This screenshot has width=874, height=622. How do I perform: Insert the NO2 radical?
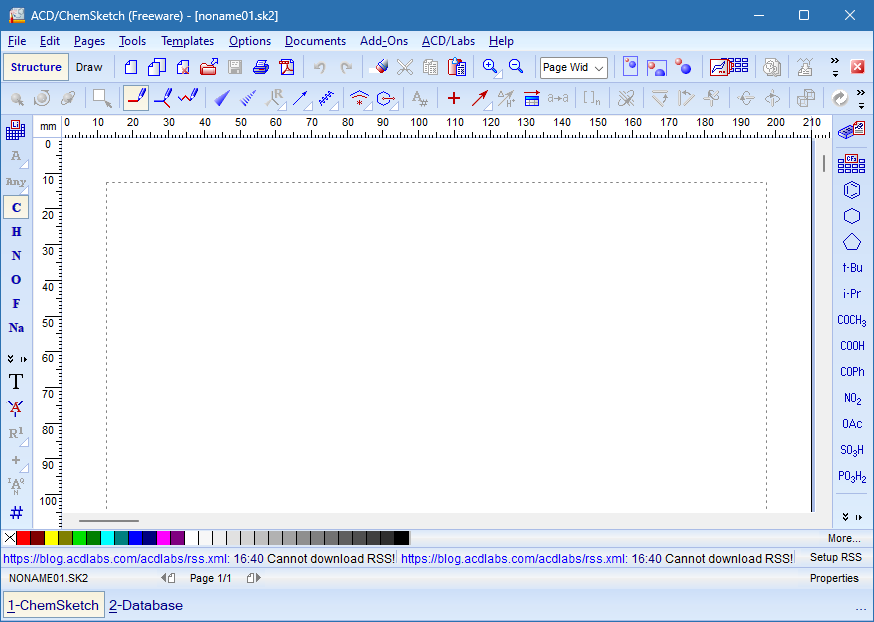(852, 398)
